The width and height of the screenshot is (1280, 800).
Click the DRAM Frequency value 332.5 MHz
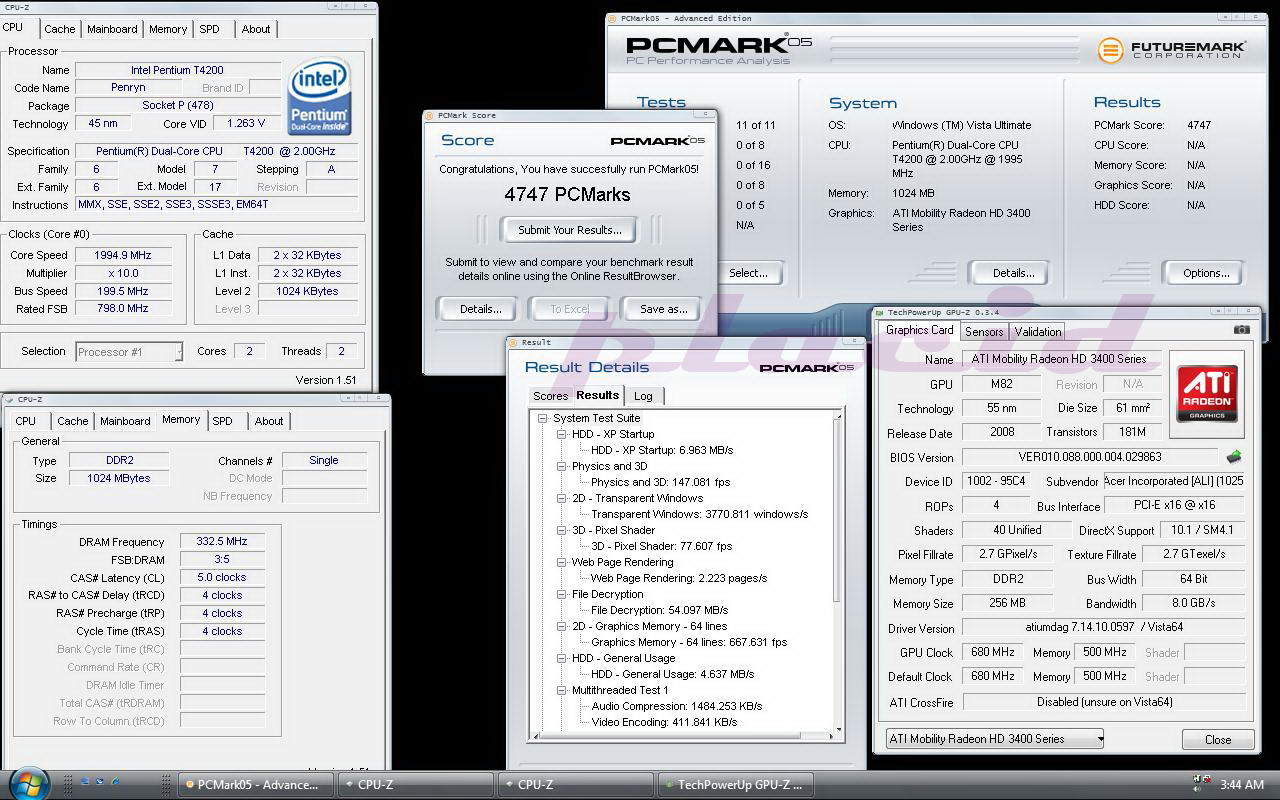[x=222, y=542]
